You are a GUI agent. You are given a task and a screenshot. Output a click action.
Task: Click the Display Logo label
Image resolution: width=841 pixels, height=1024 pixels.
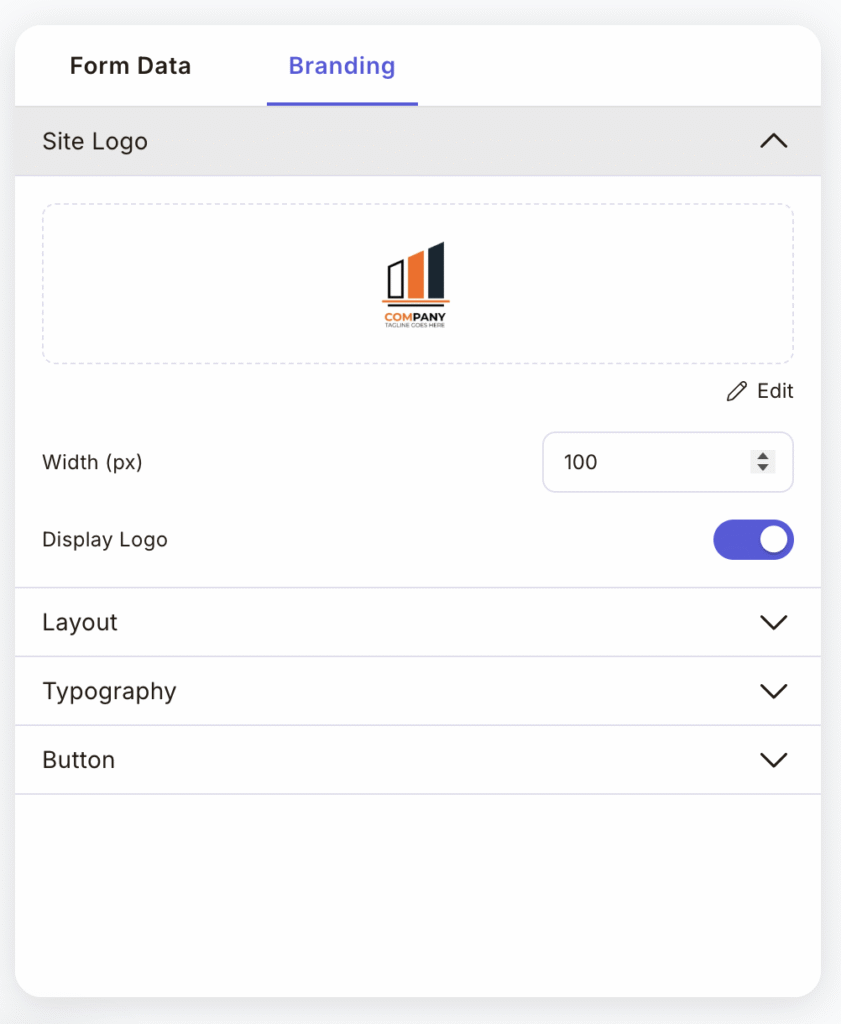[105, 540]
